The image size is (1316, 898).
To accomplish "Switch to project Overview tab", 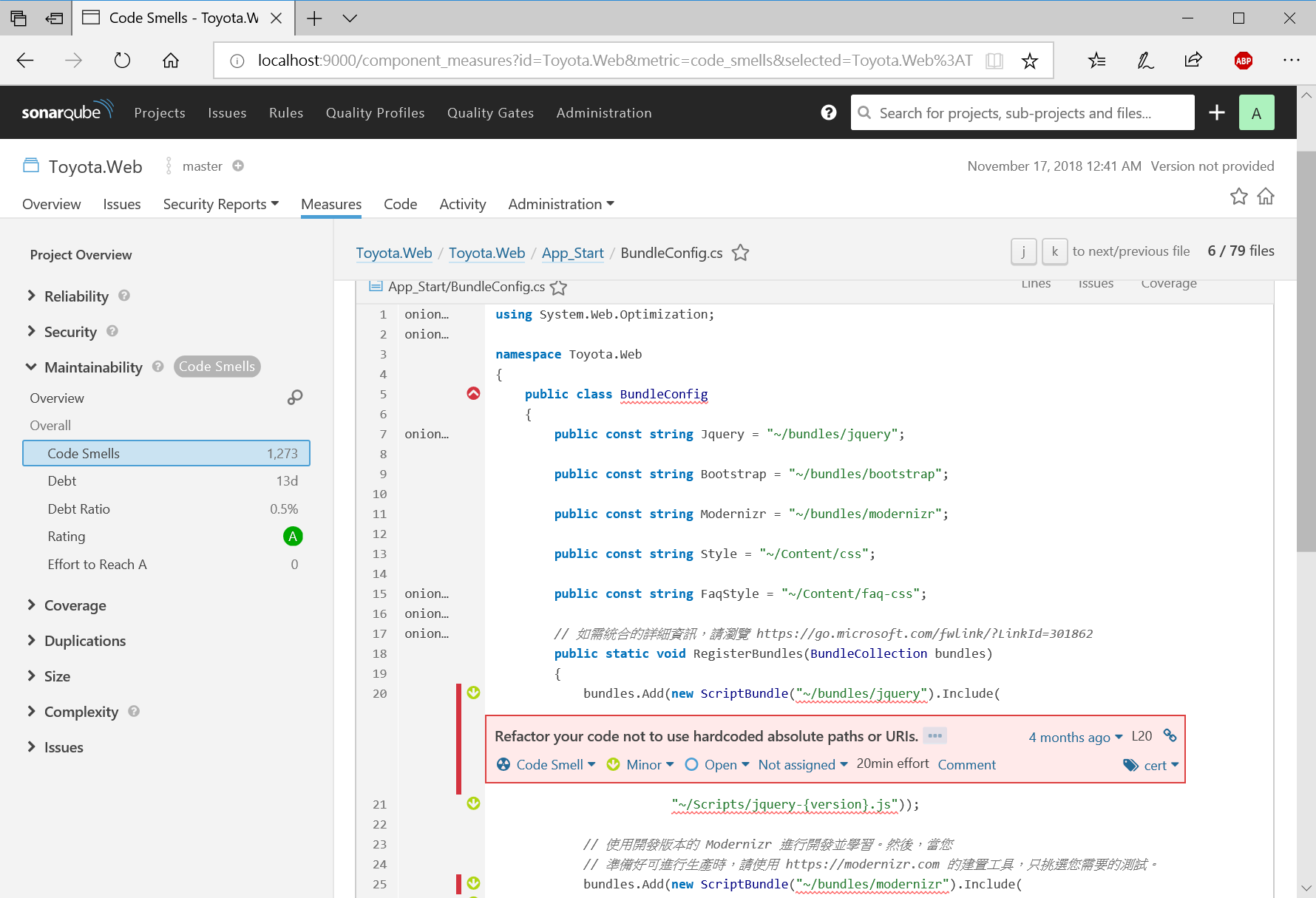I will pyautogui.click(x=52, y=203).
